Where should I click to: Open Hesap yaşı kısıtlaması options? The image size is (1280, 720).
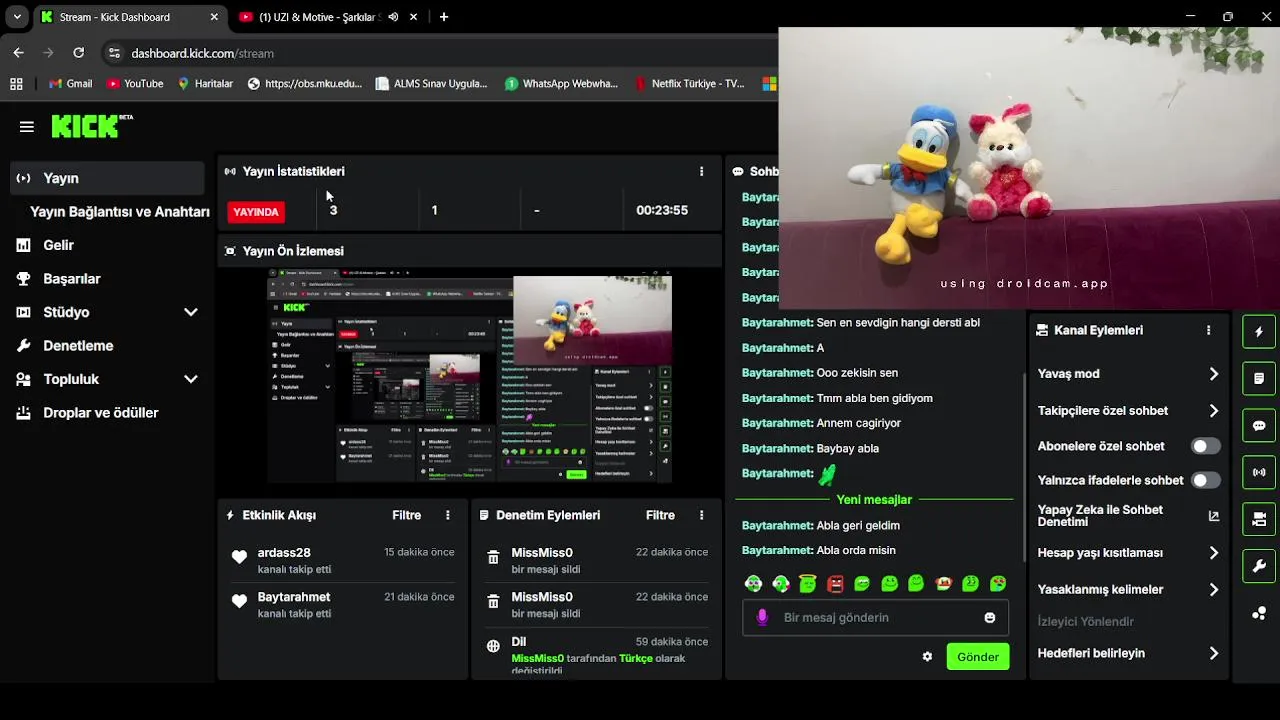tap(1129, 553)
